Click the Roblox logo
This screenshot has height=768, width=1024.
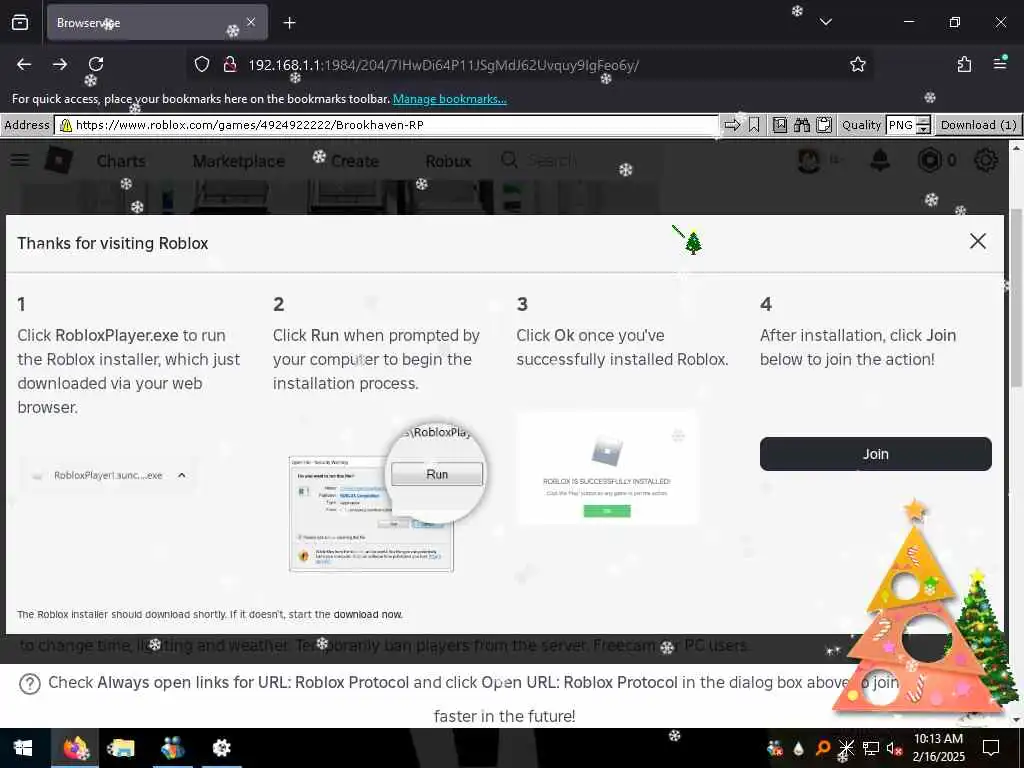[59, 160]
